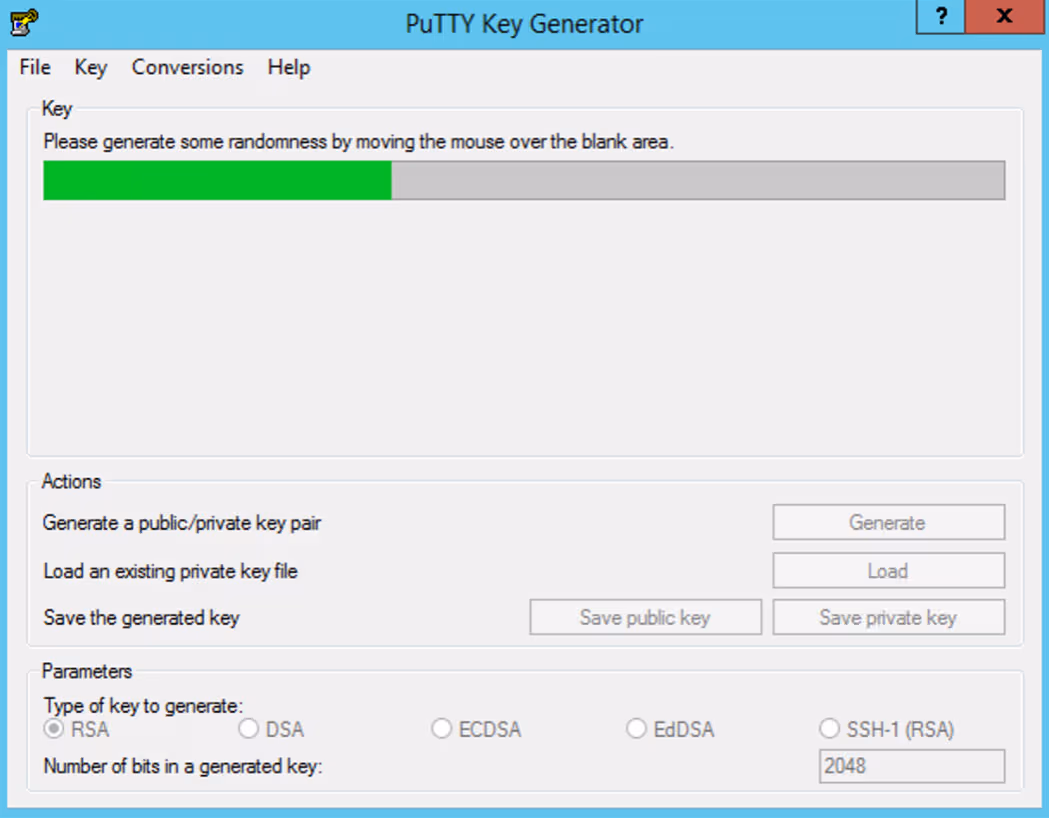This screenshot has width=1050, height=818.
Task: Click 'Load an existing private key file' label
Action: point(170,571)
